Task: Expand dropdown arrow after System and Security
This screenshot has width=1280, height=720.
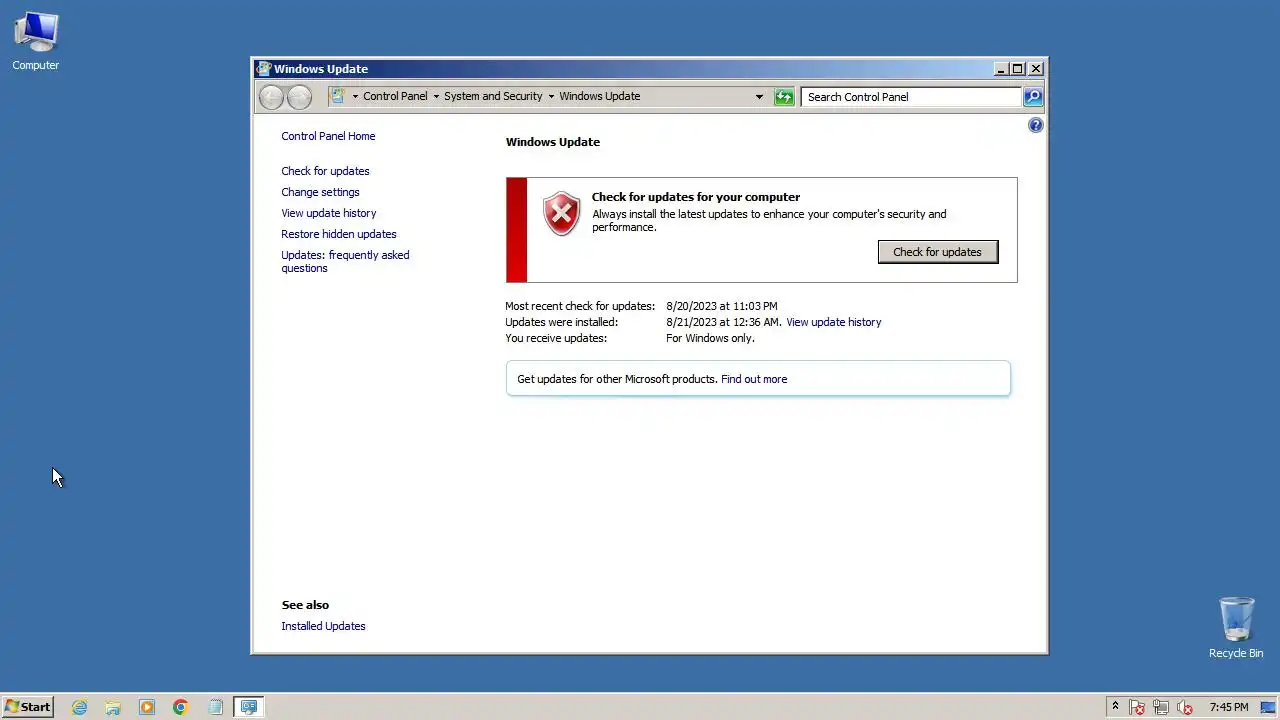Action: [551, 97]
